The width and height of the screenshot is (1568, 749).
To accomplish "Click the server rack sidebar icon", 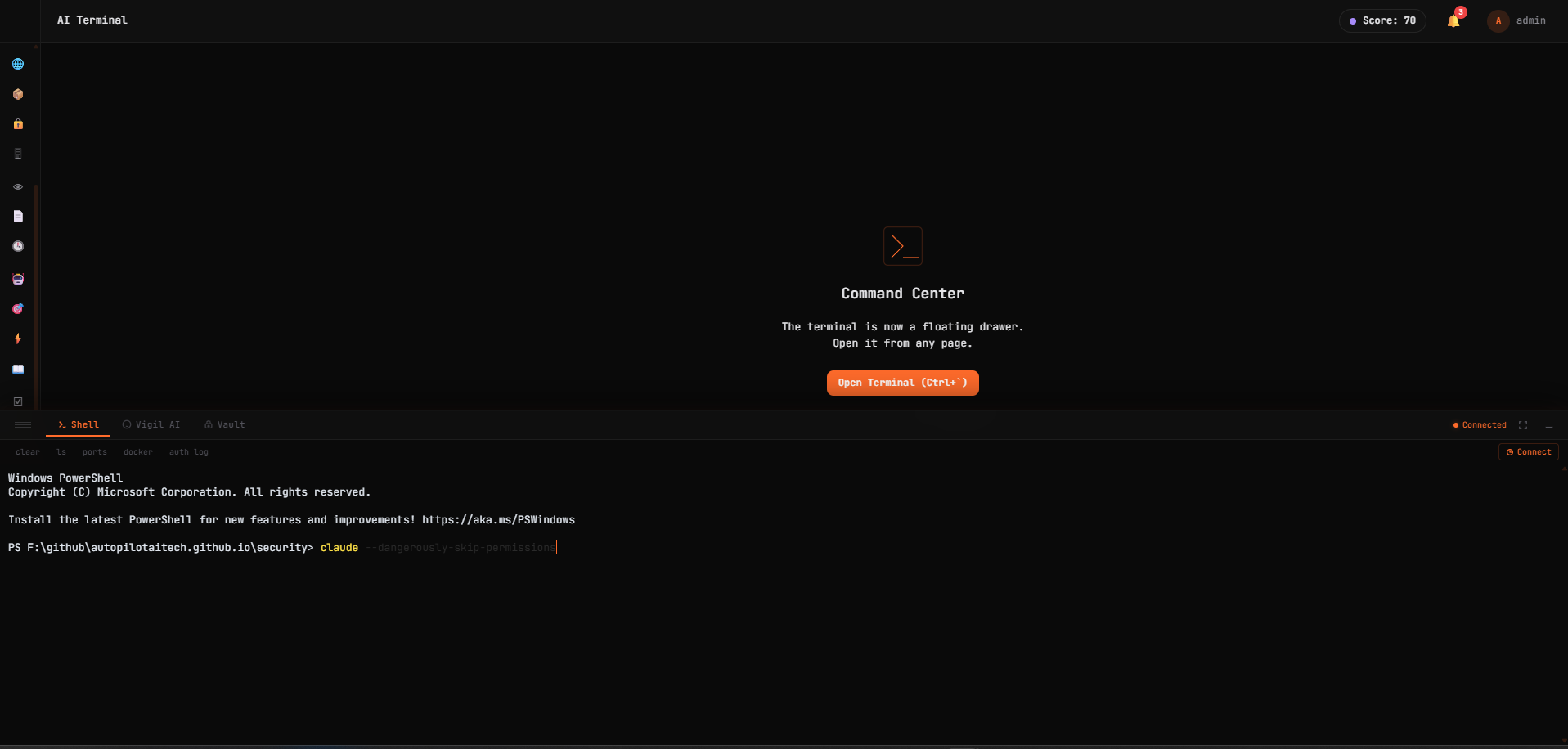I will pyautogui.click(x=17, y=153).
